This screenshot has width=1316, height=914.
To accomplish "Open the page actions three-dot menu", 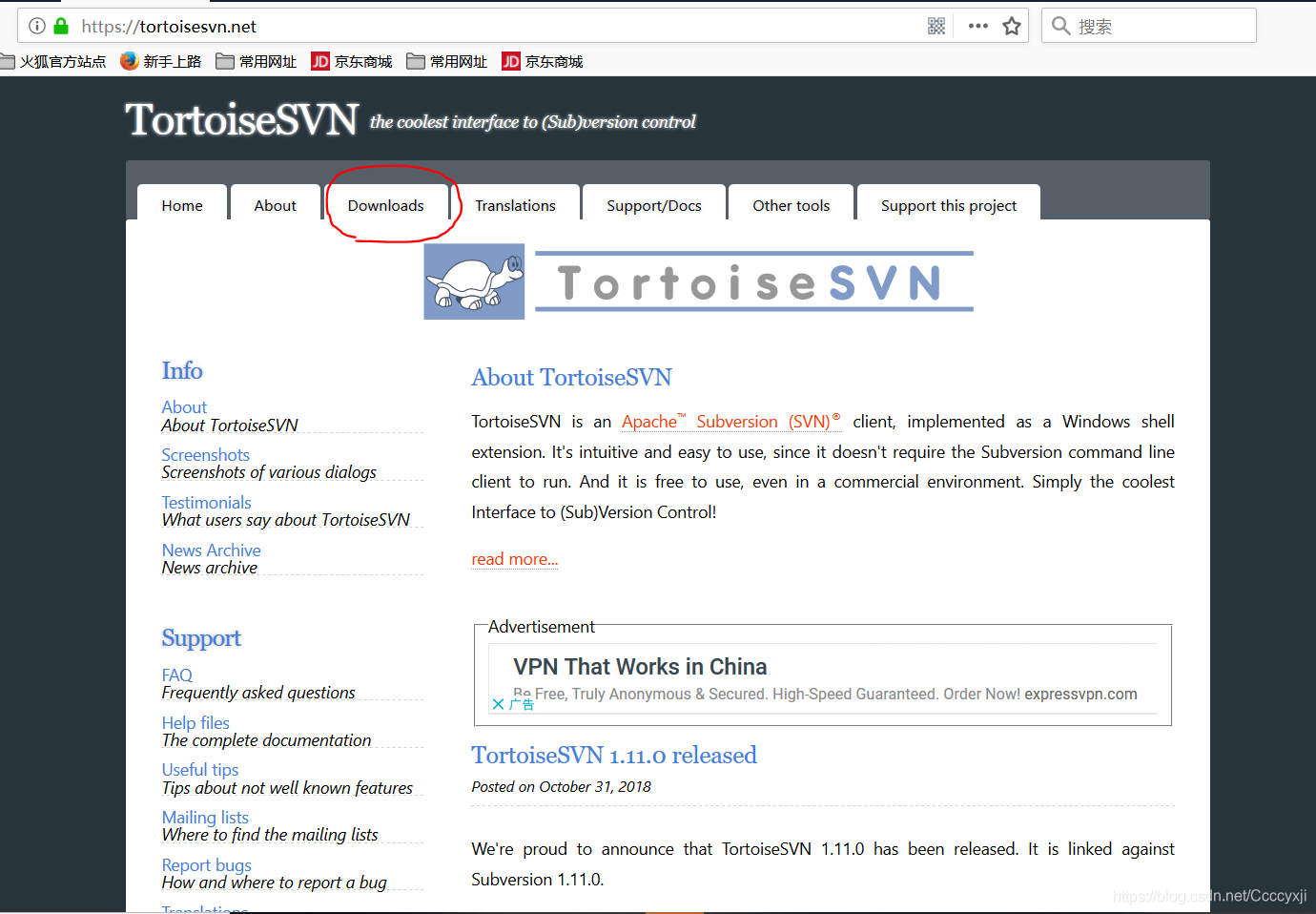I will [x=977, y=26].
